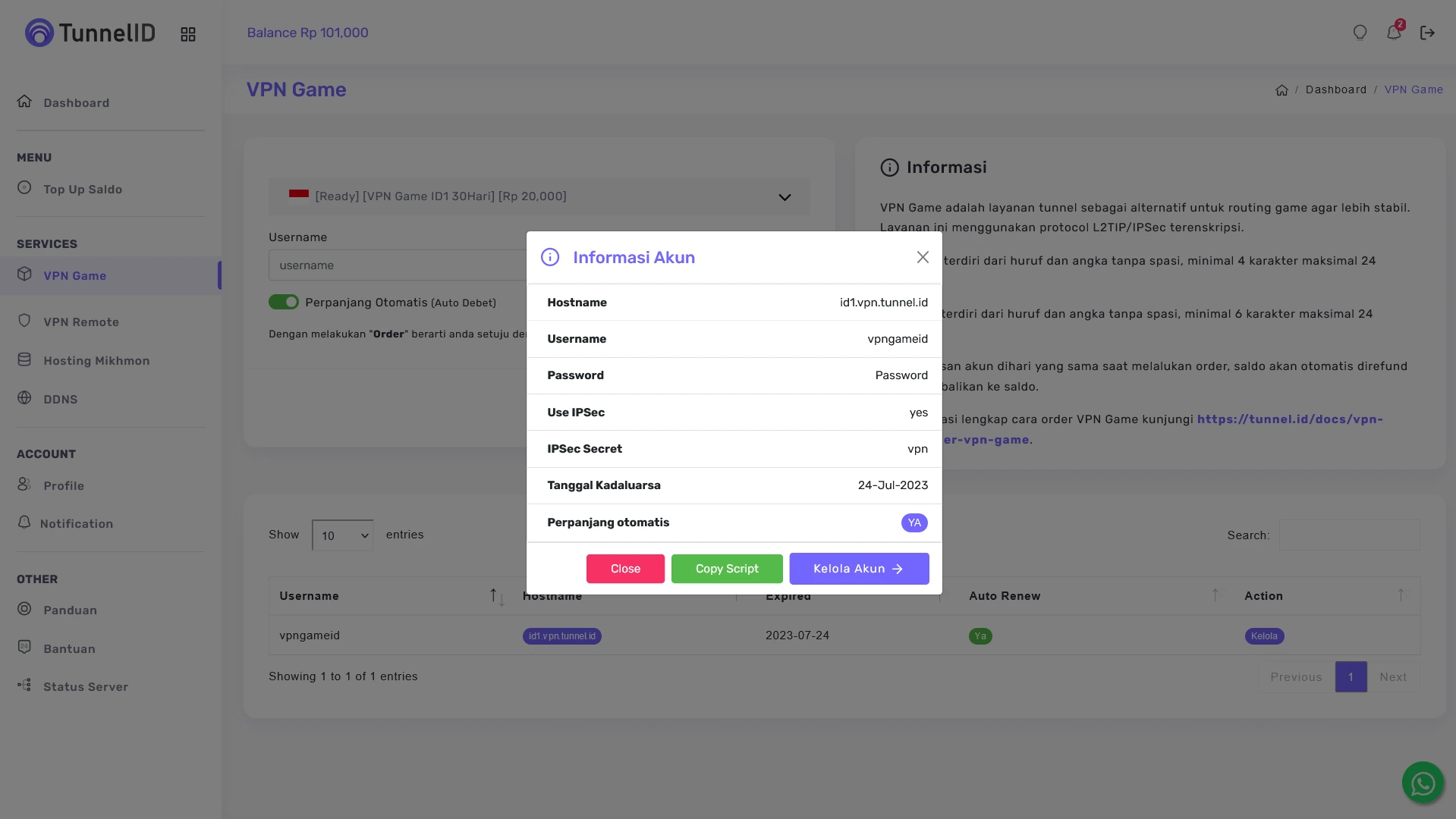1456x819 pixels.
Task: Focus the username input field
Action: click(398, 265)
